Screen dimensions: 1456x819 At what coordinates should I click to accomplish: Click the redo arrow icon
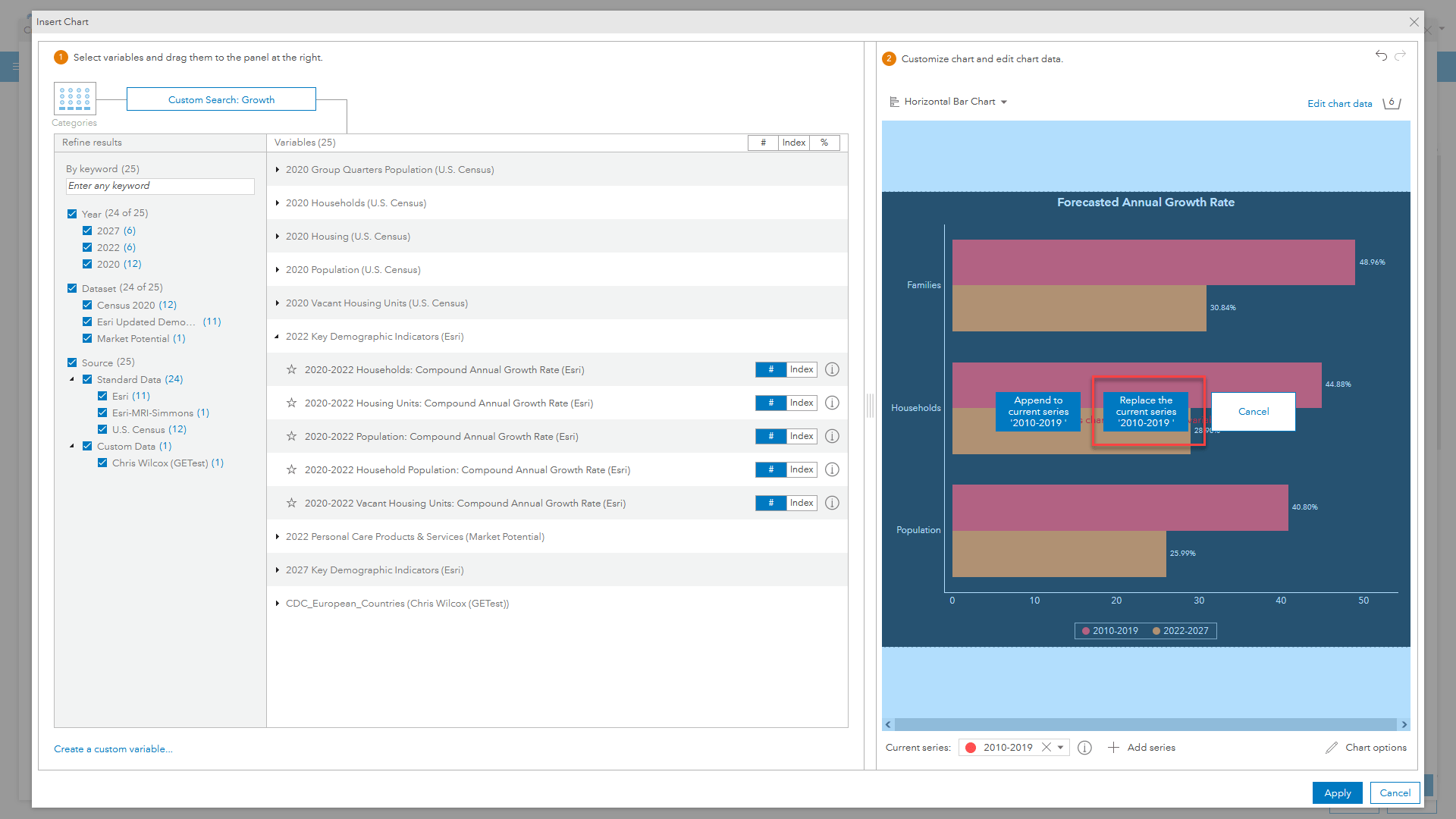[x=1401, y=55]
